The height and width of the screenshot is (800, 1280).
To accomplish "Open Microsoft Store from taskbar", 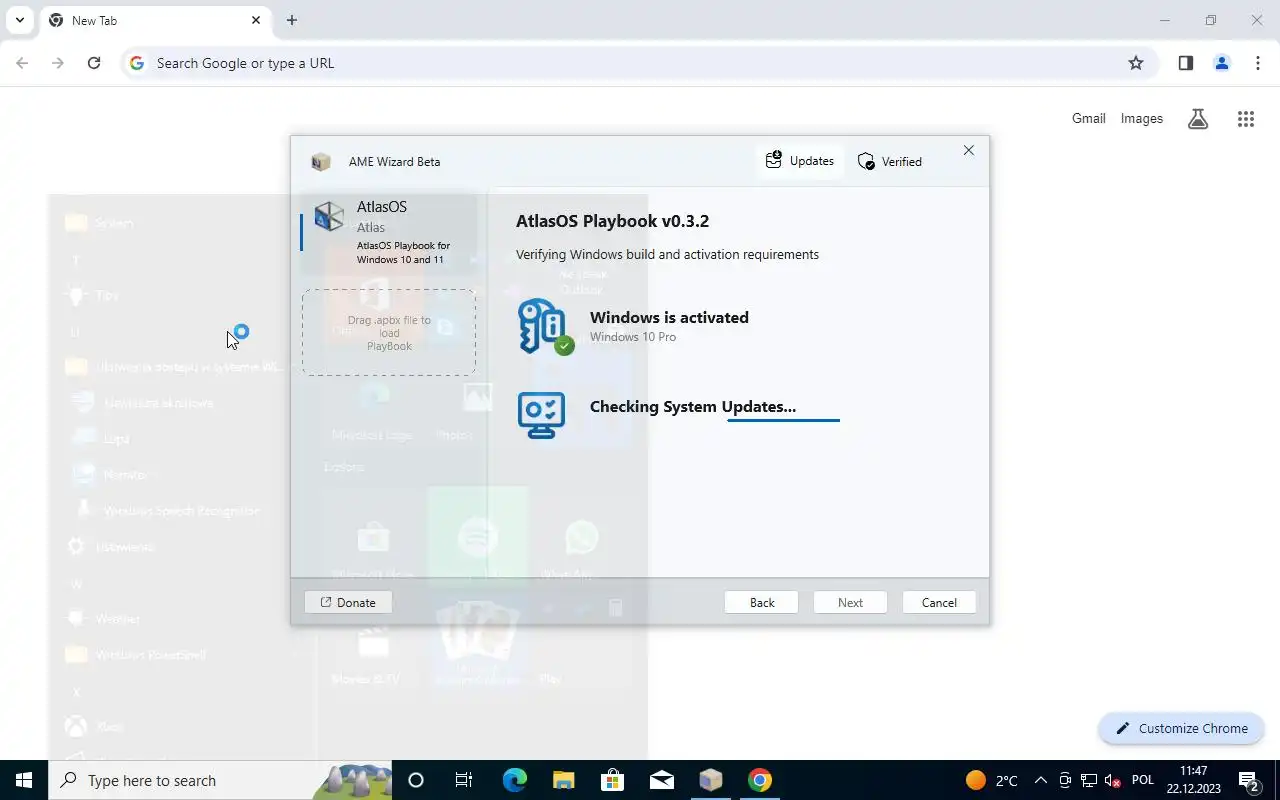I will tap(612, 780).
